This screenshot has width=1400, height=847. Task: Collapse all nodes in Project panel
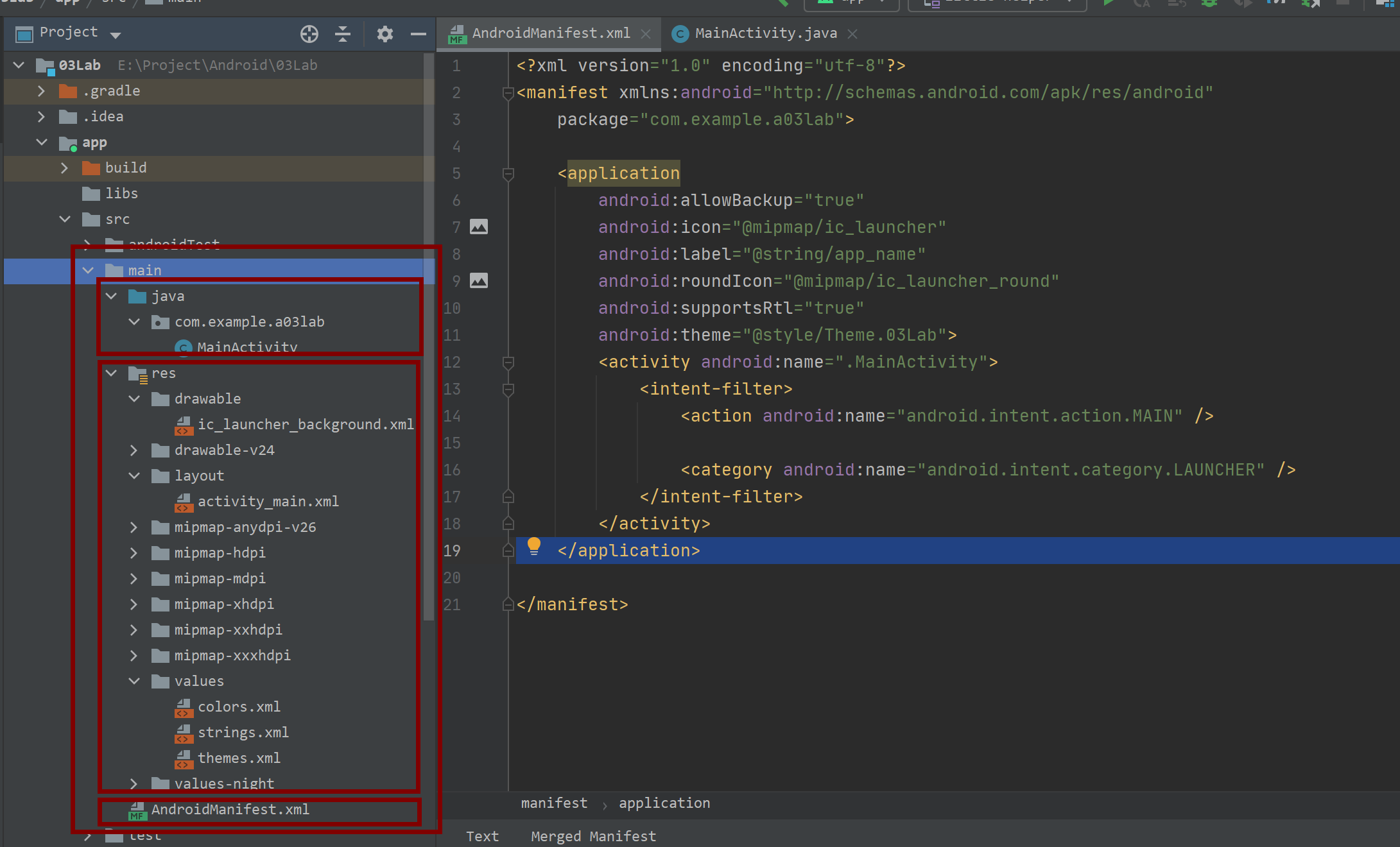[x=343, y=34]
